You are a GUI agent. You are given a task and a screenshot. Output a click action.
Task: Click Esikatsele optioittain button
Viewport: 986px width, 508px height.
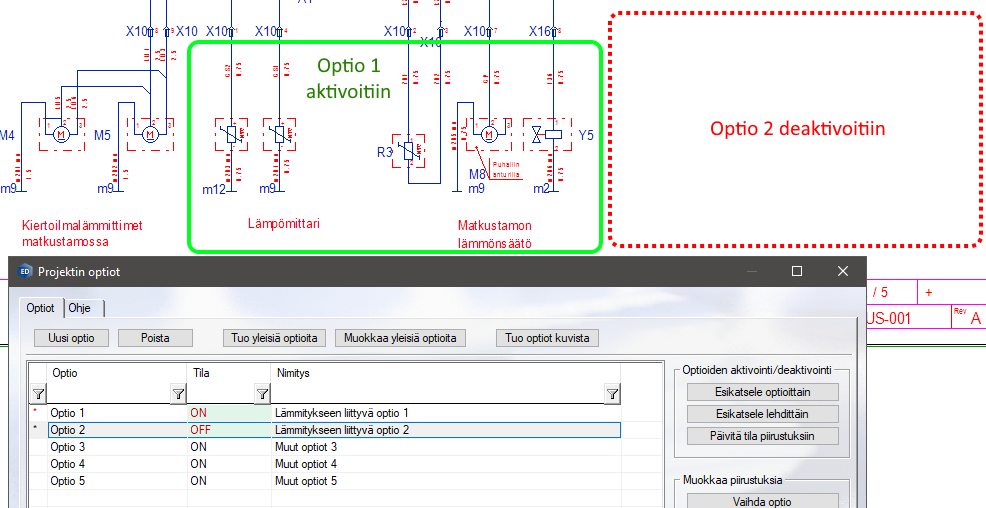click(x=762, y=392)
